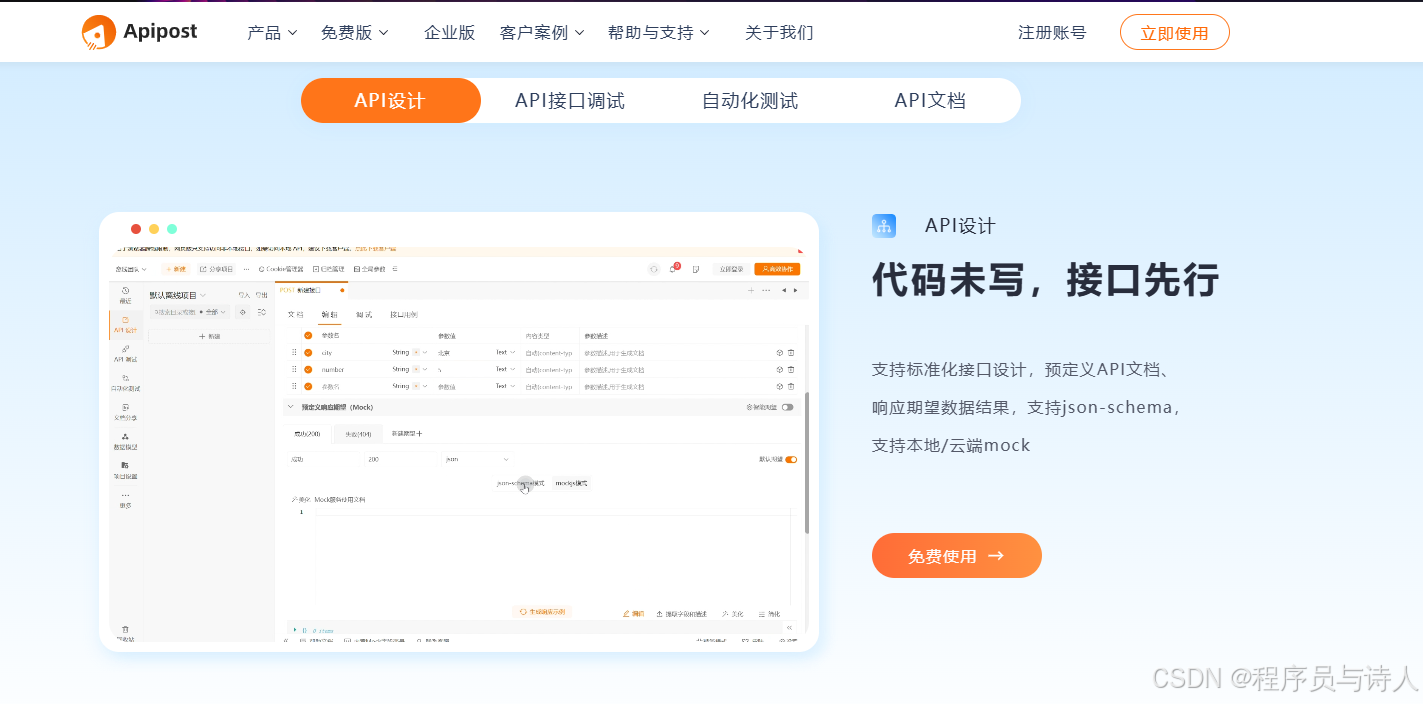Select the active API设计 tab
The image size is (1423, 704).
pyautogui.click(x=391, y=101)
